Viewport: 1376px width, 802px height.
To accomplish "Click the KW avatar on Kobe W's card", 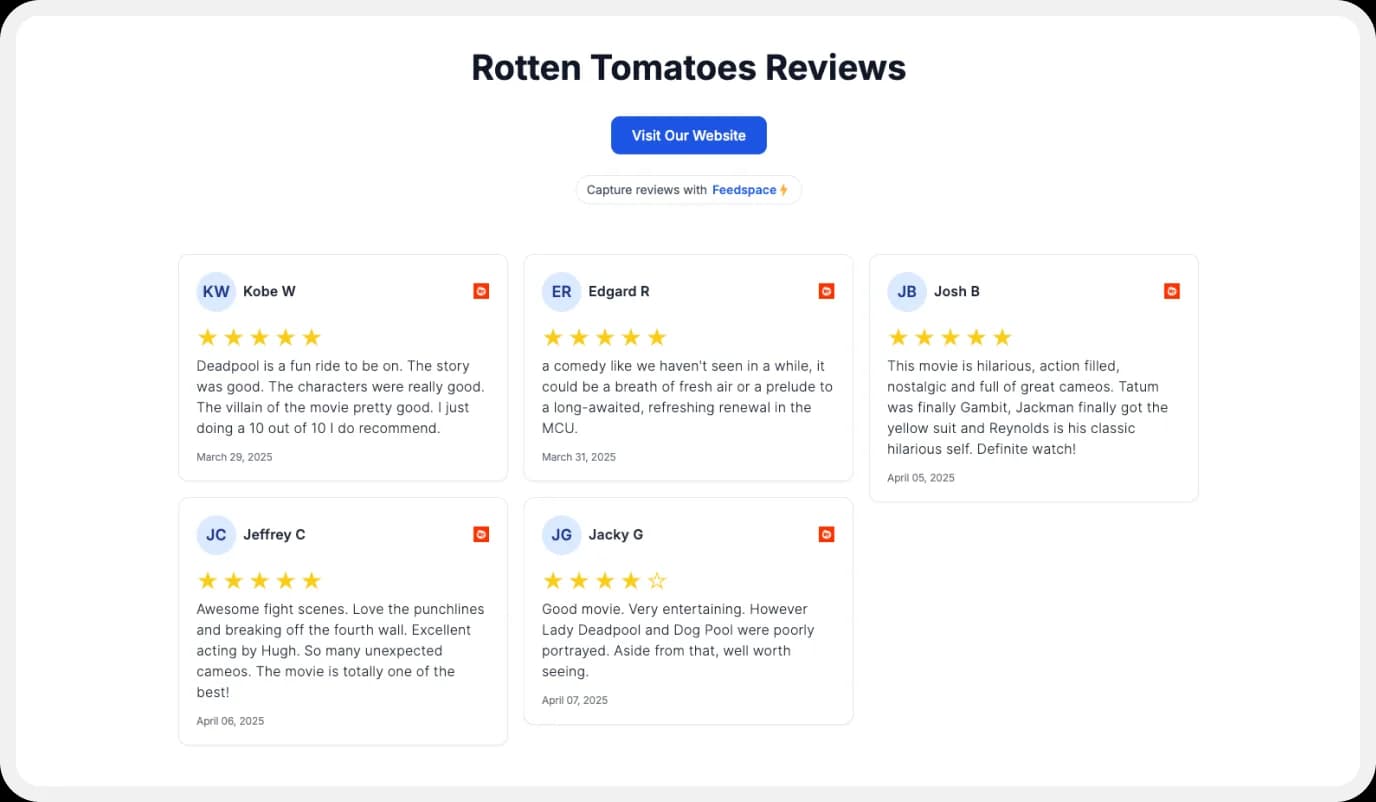I will pyautogui.click(x=216, y=291).
